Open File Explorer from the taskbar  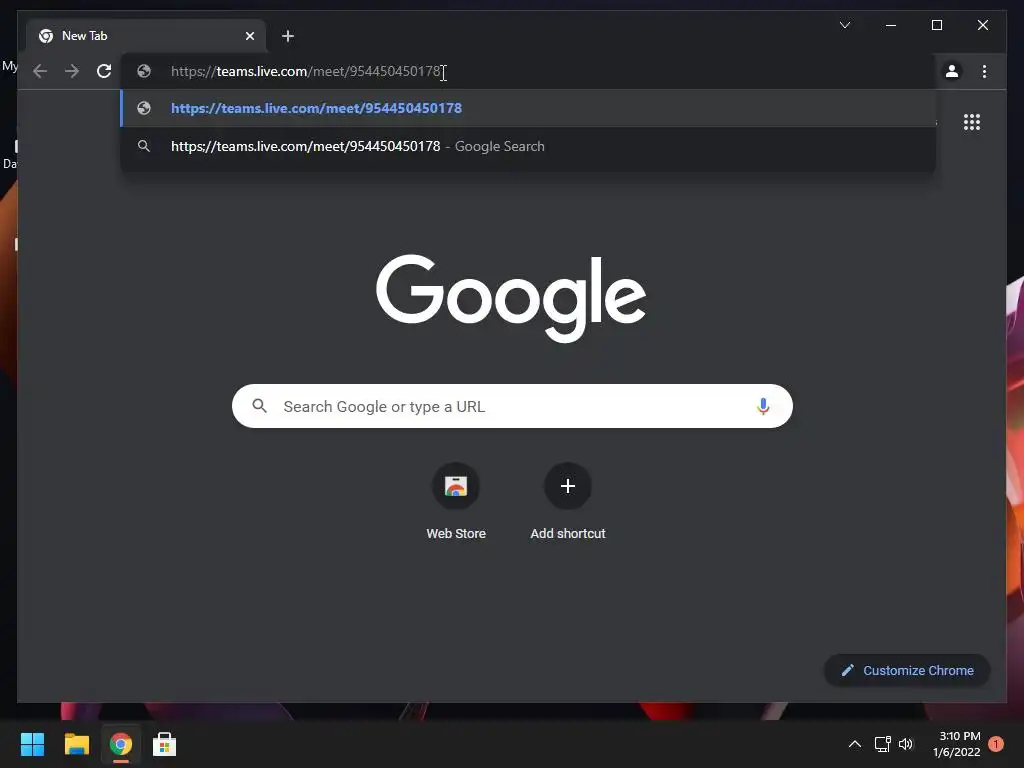pos(76,744)
